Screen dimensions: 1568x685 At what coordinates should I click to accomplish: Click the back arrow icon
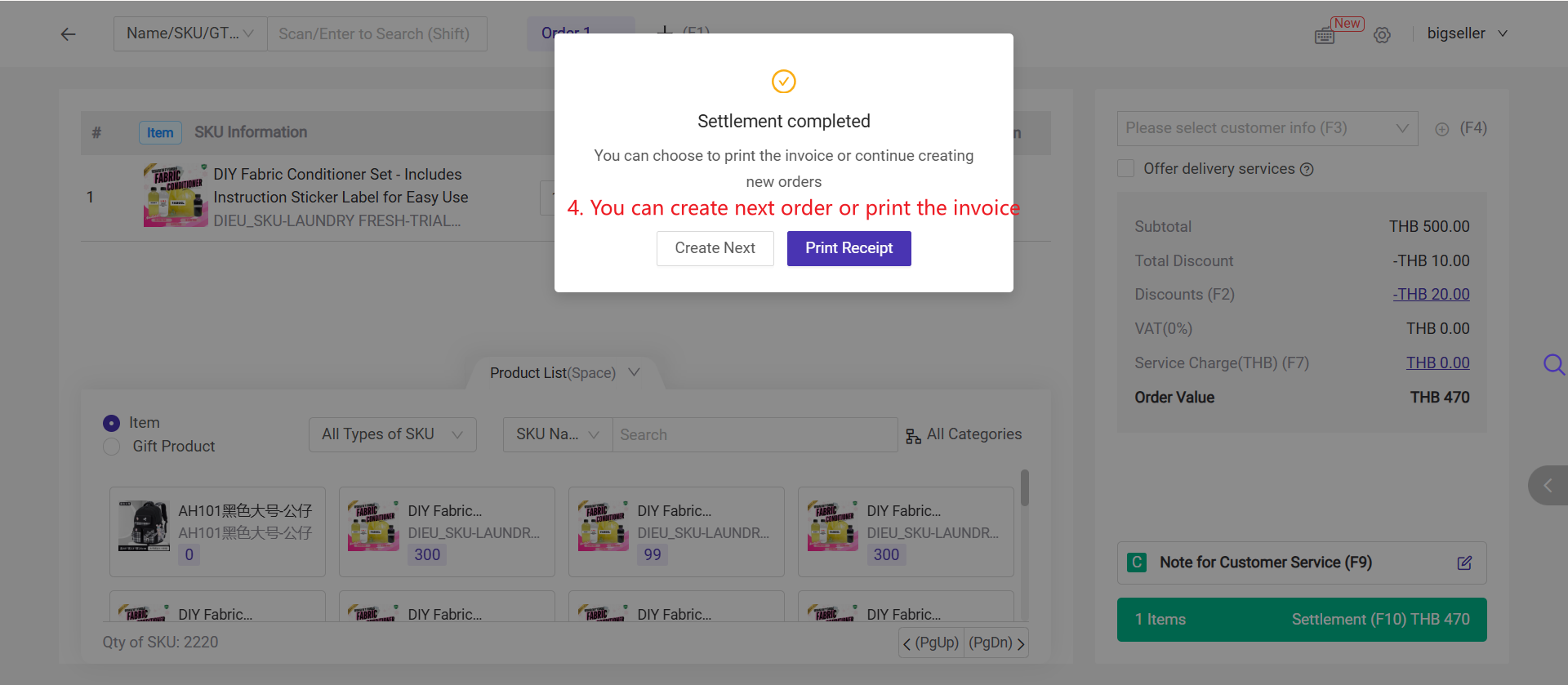point(69,34)
